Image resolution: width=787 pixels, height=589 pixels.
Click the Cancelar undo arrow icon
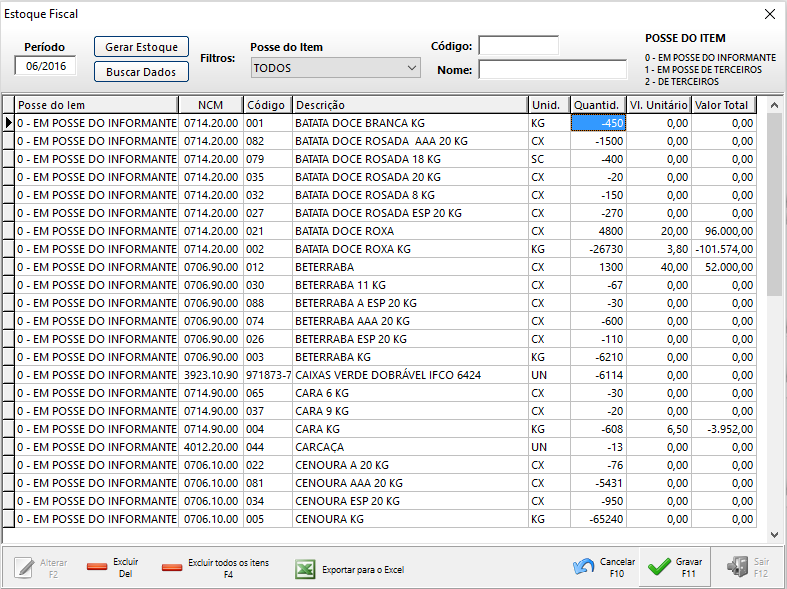coord(583,567)
